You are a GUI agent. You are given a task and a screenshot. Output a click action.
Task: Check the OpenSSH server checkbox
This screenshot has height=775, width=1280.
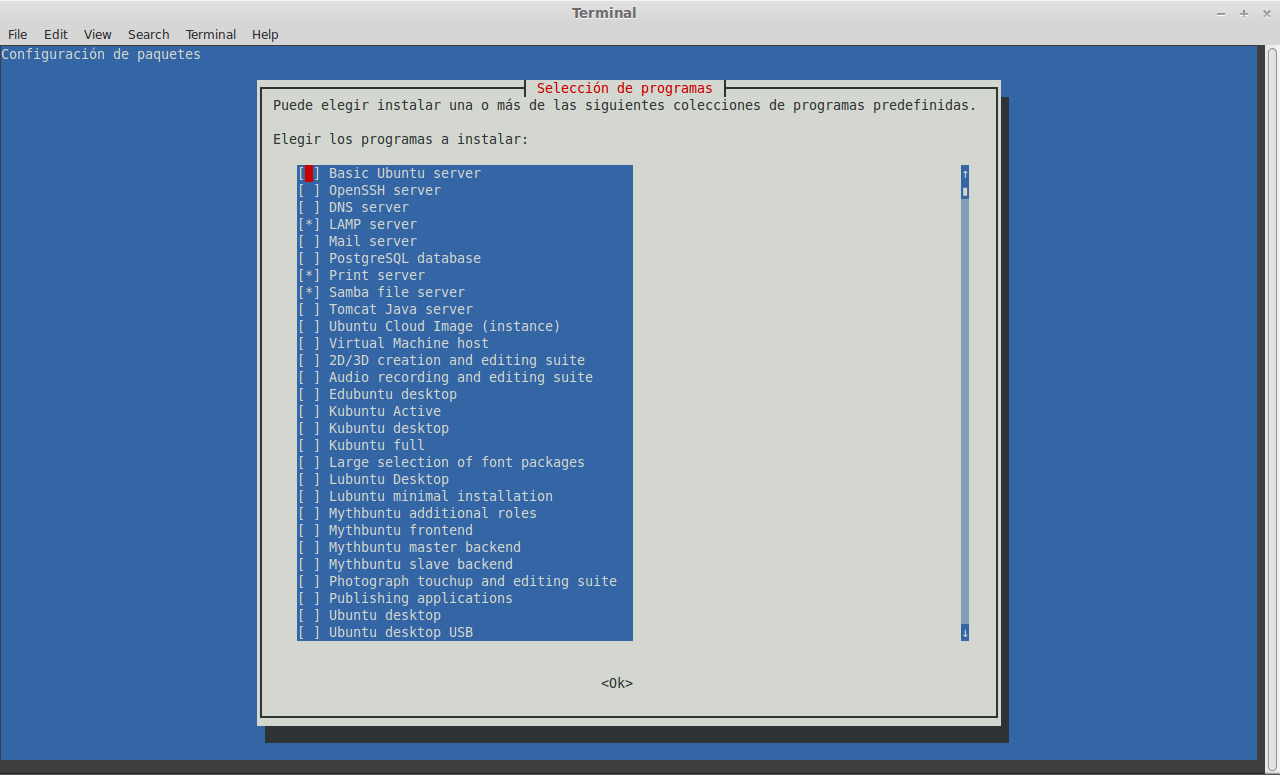tap(309, 190)
